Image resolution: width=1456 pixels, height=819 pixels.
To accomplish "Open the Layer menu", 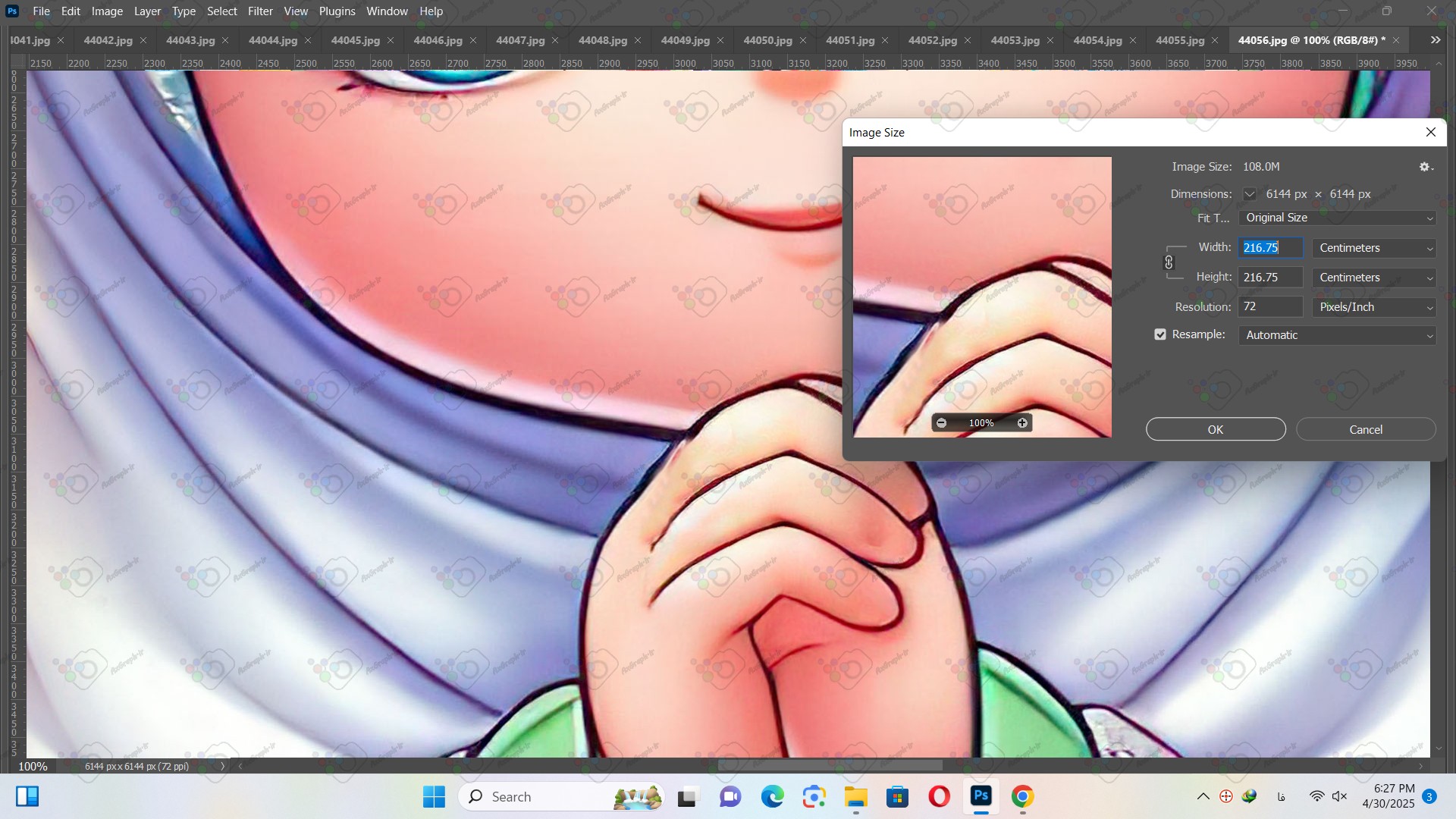I will (x=147, y=11).
